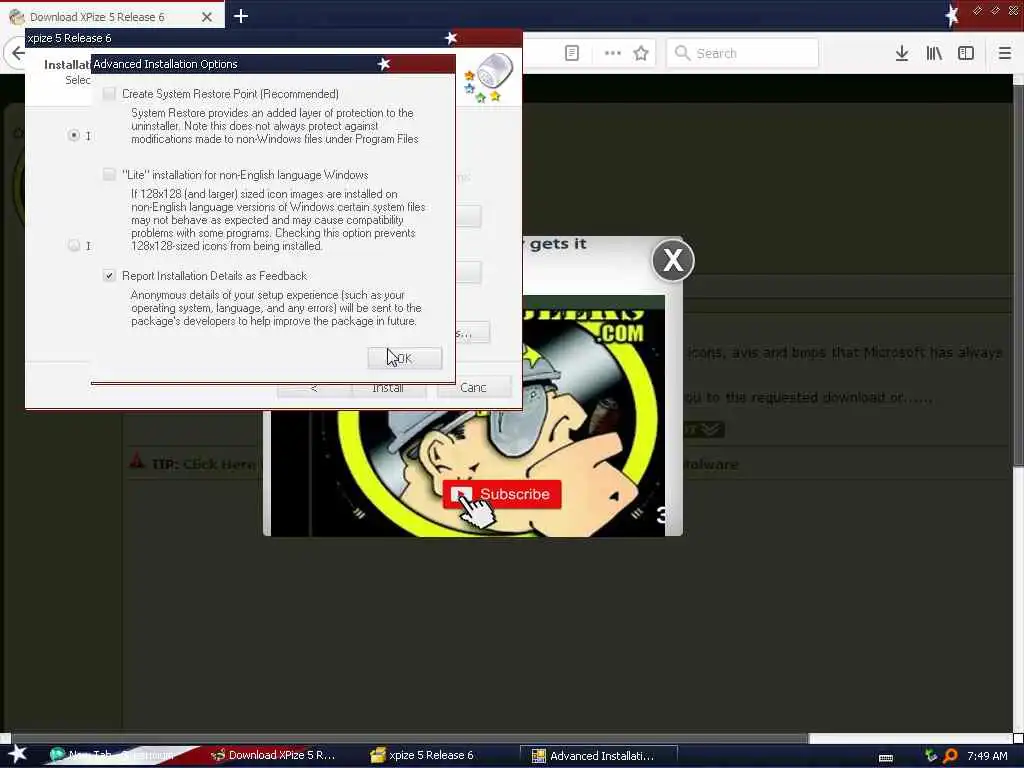Toggle the sidebar icon in Firefox toolbar
Screen dimensions: 1024x768
click(x=966, y=53)
